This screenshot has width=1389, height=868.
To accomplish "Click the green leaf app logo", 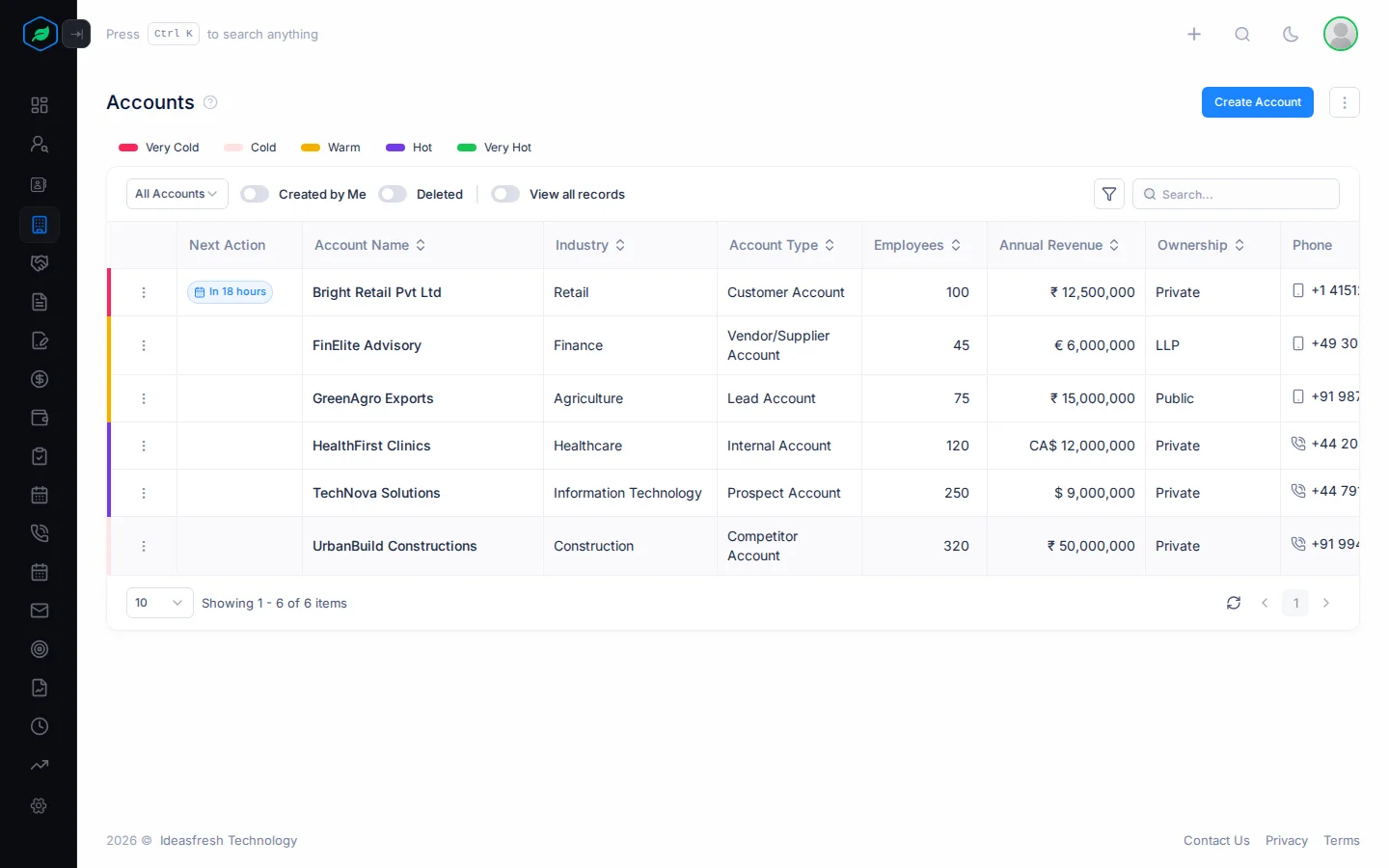I will coord(41,34).
